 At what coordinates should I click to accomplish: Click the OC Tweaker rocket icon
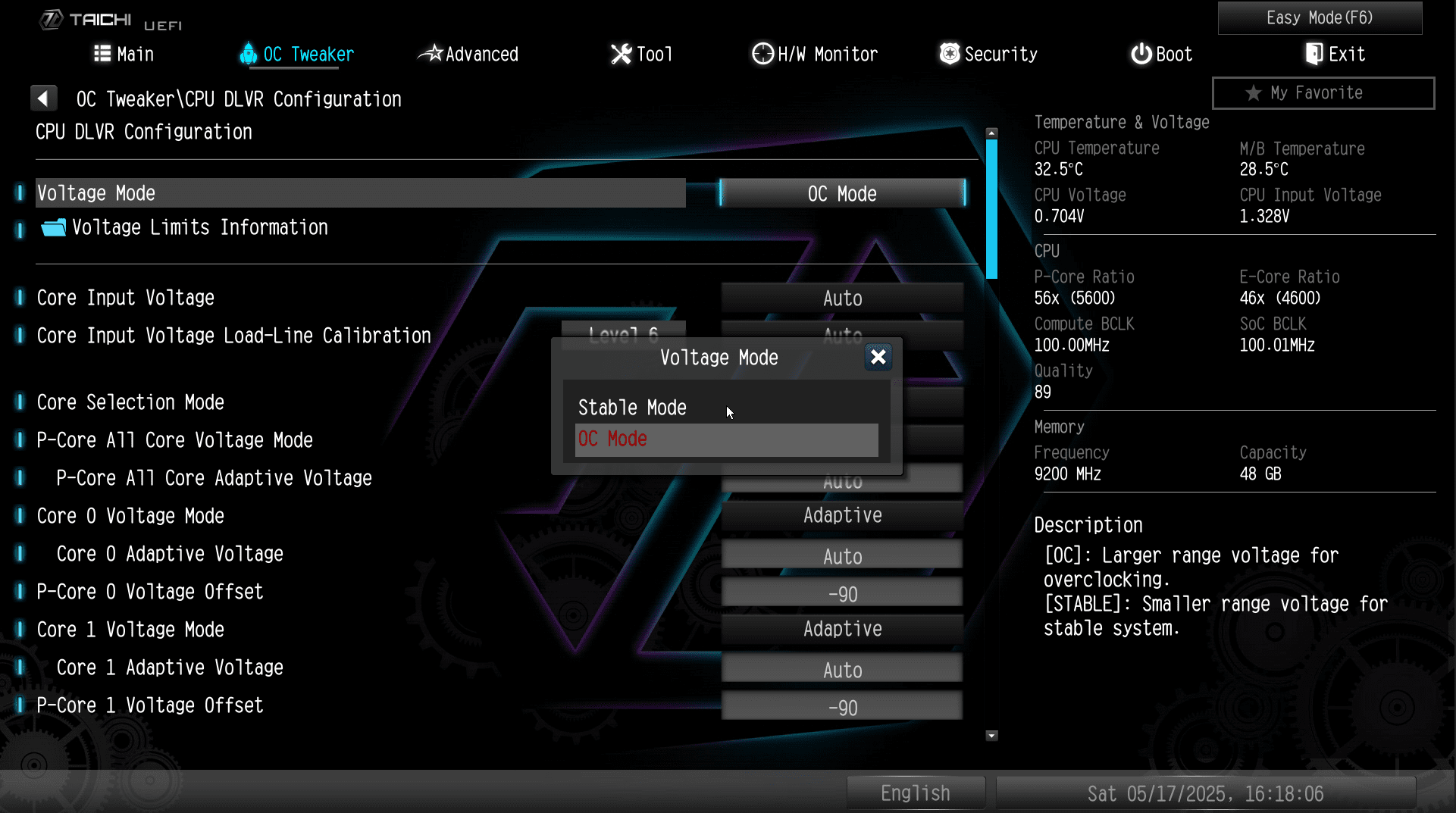coord(248,54)
